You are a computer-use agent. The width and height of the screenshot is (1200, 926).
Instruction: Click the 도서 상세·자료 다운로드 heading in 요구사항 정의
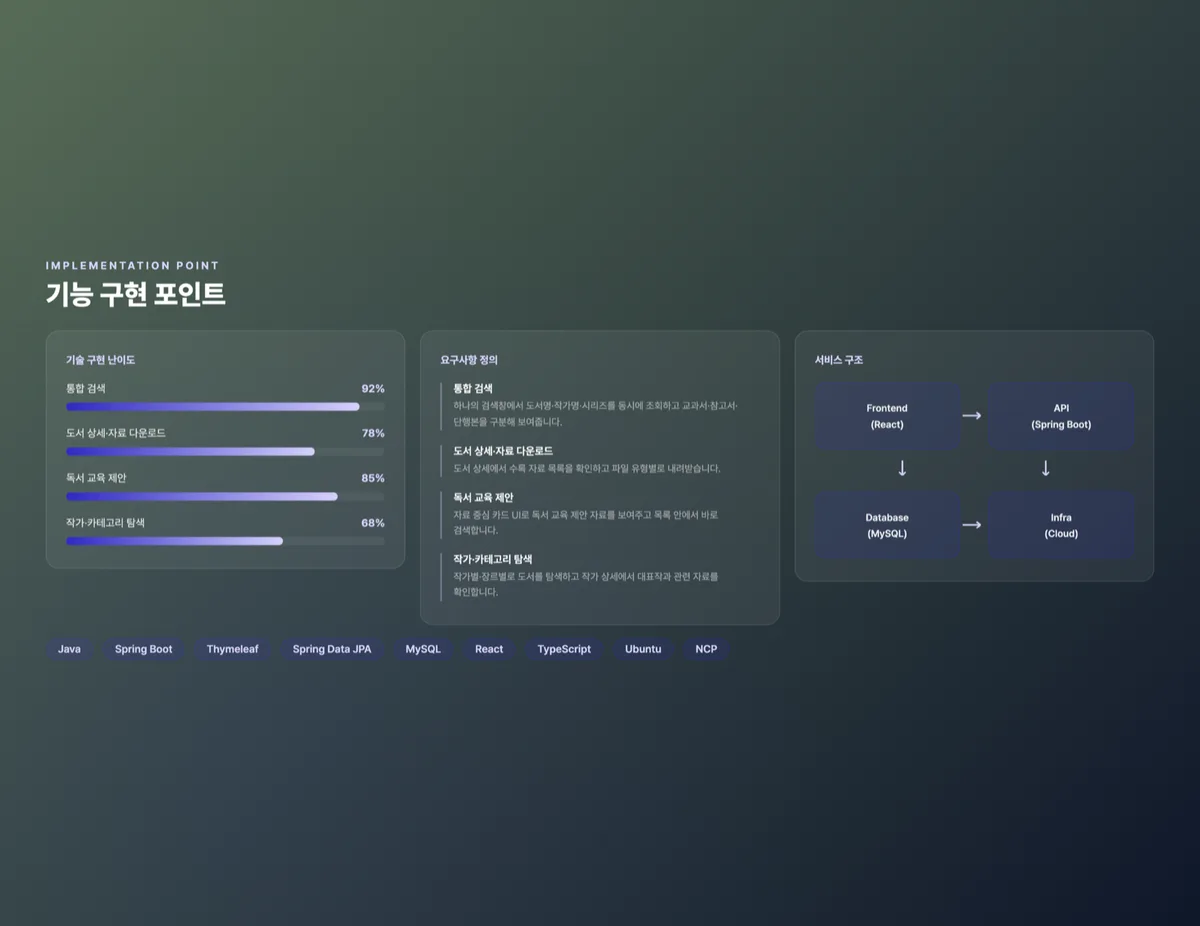pyautogui.click(x=503, y=451)
